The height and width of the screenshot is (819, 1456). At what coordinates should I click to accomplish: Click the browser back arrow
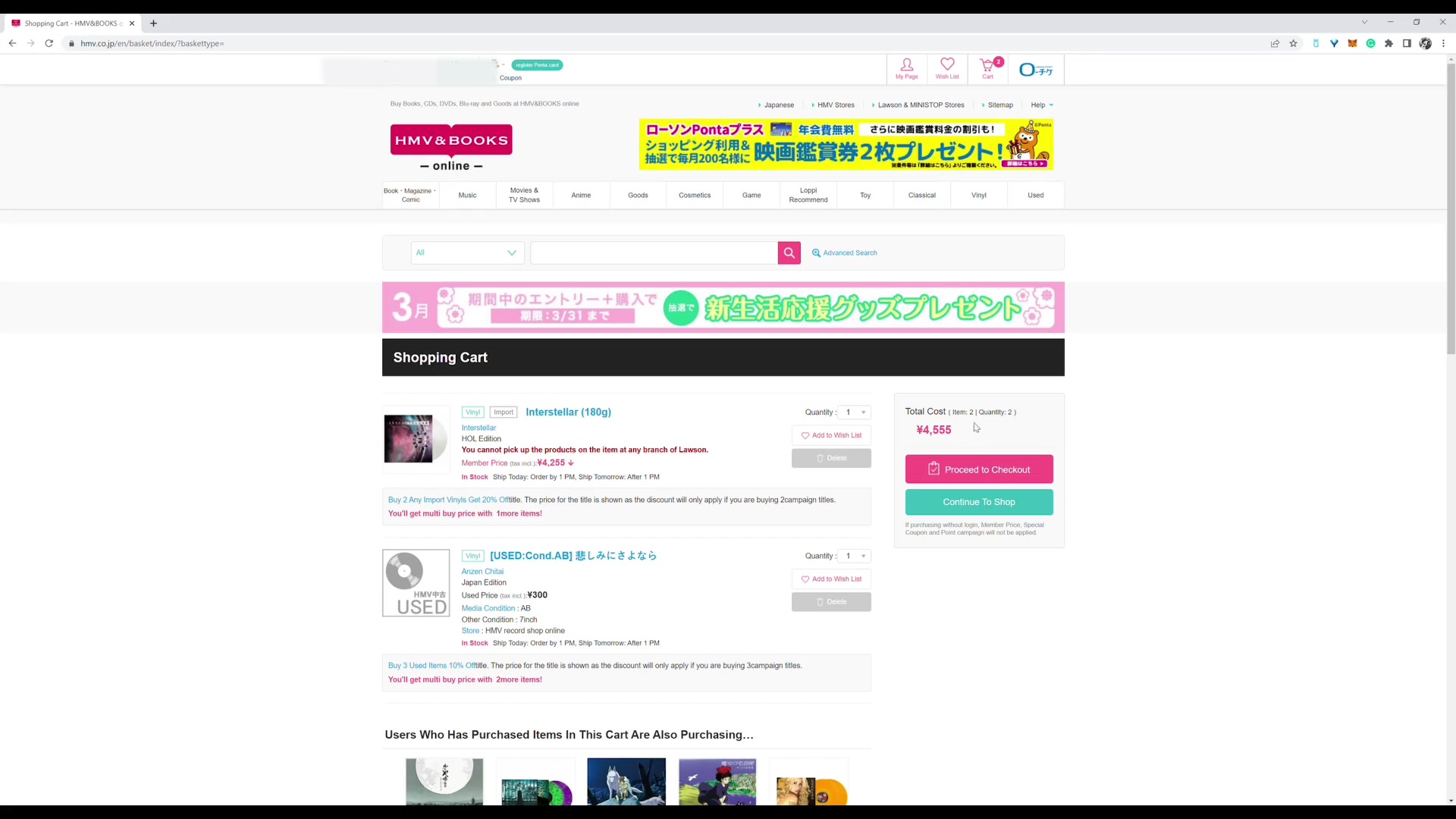point(12,43)
